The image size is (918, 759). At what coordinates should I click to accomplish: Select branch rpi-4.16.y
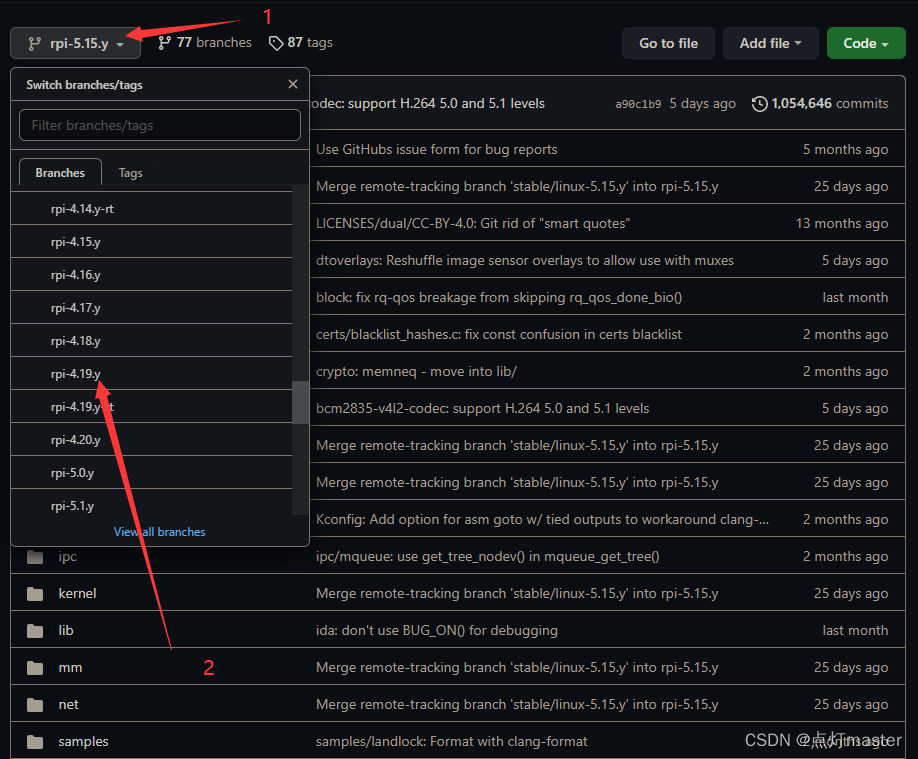tap(151, 275)
